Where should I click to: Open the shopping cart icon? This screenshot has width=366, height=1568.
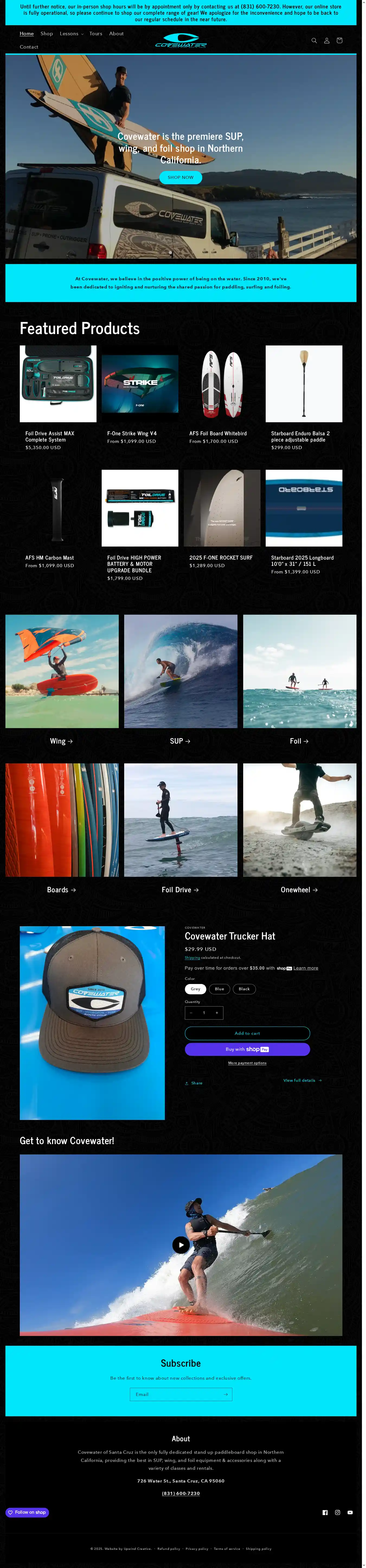tap(339, 41)
